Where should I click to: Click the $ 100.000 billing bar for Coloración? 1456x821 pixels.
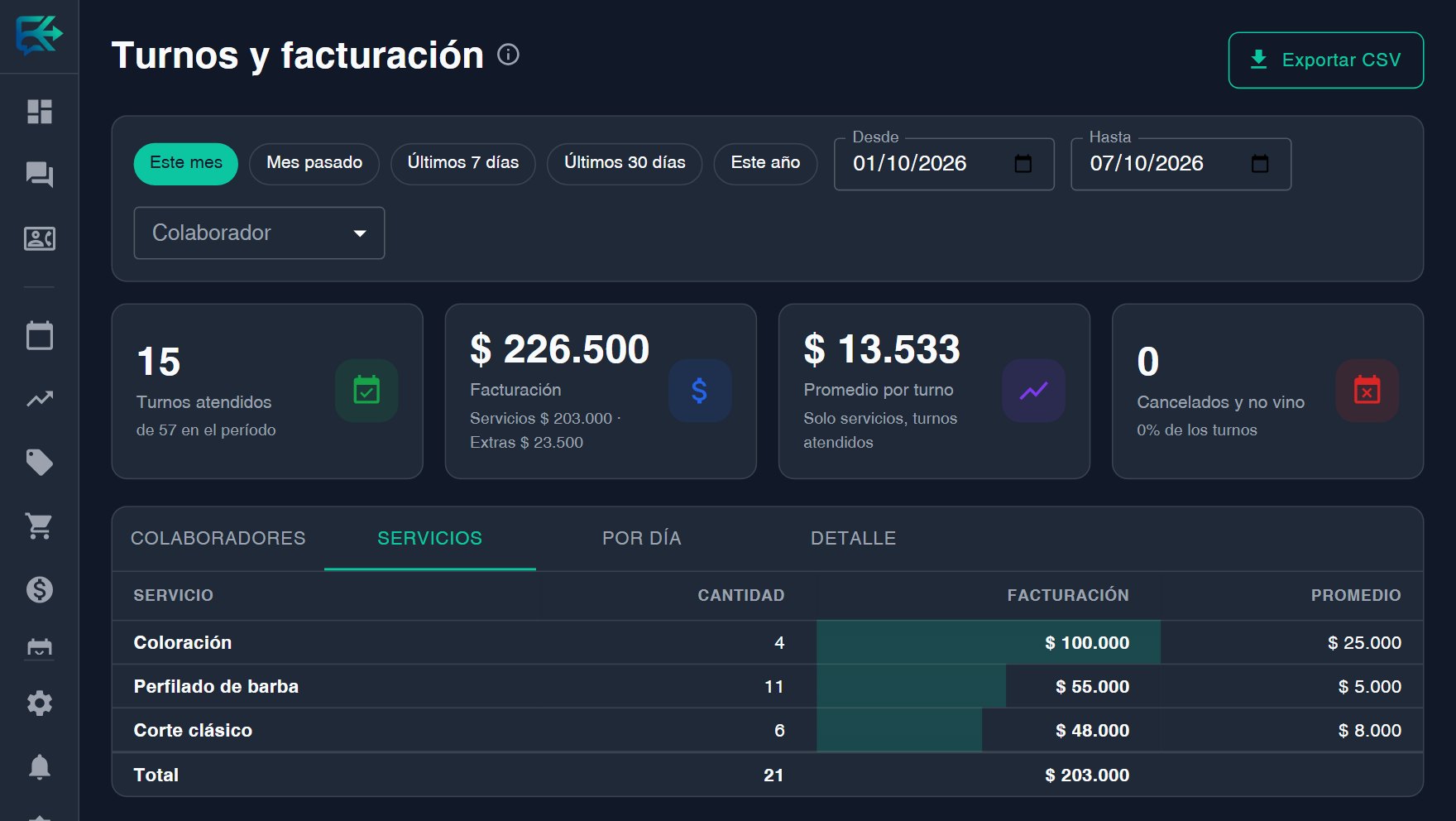click(x=989, y=642)
